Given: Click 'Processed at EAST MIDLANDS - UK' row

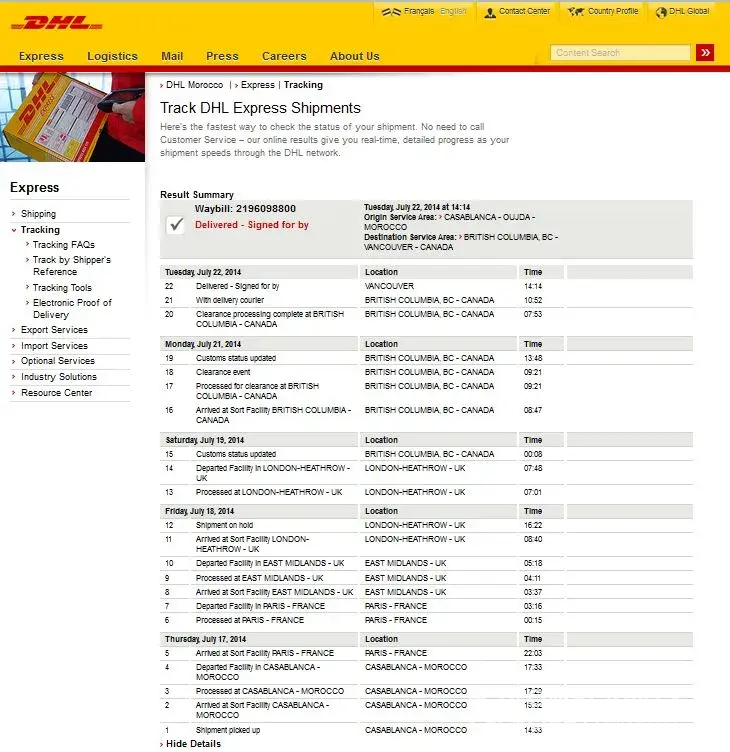Looking at the screenshot, I should [x=259, y=578].
